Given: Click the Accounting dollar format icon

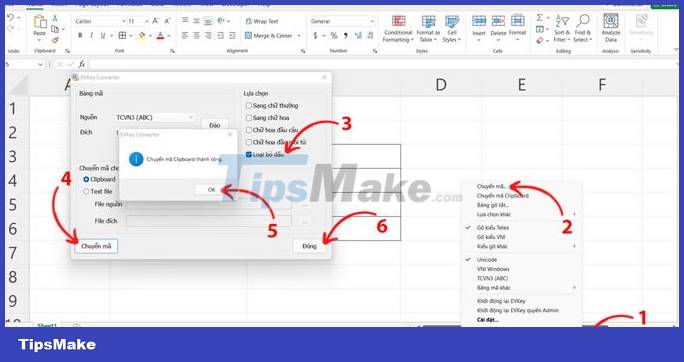Looking at the screenshot, I should point(315,36).
